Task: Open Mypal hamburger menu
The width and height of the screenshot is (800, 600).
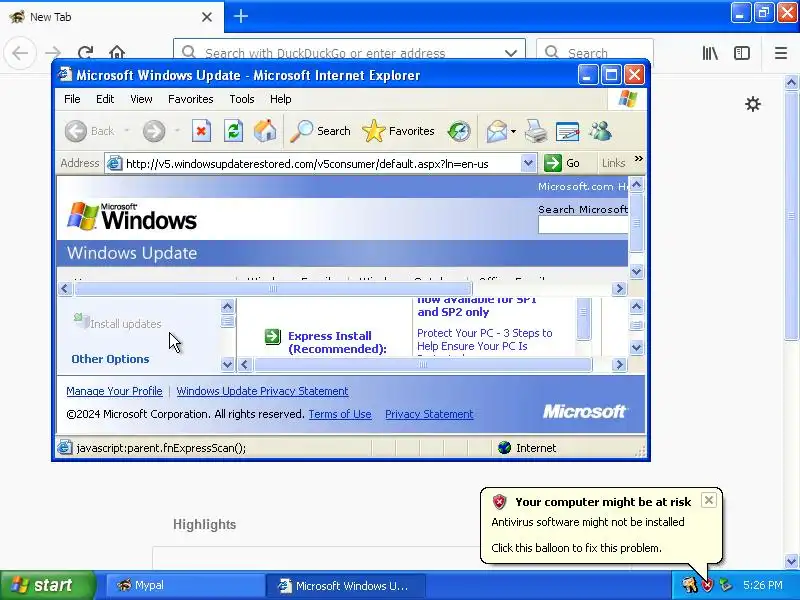Action: 781,53
